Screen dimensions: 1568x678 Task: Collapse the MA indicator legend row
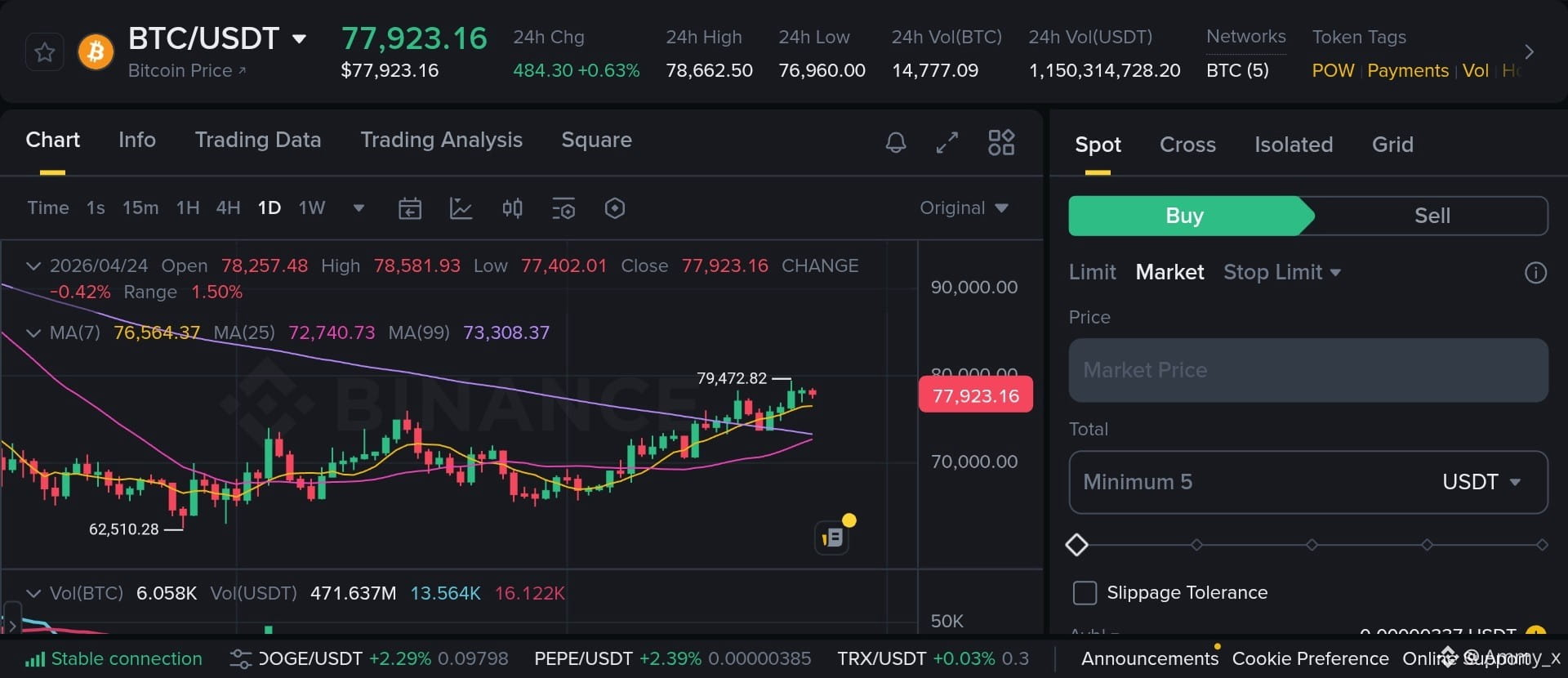(33, 333)
